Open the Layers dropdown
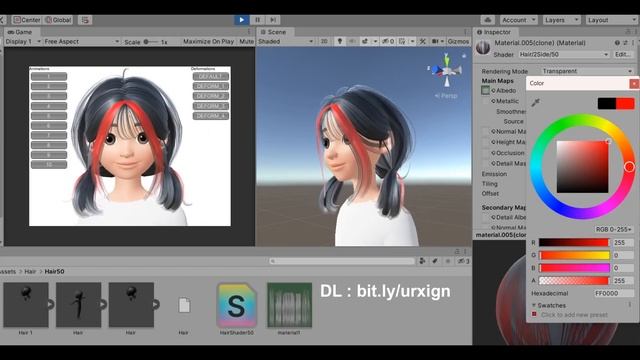 562,20
